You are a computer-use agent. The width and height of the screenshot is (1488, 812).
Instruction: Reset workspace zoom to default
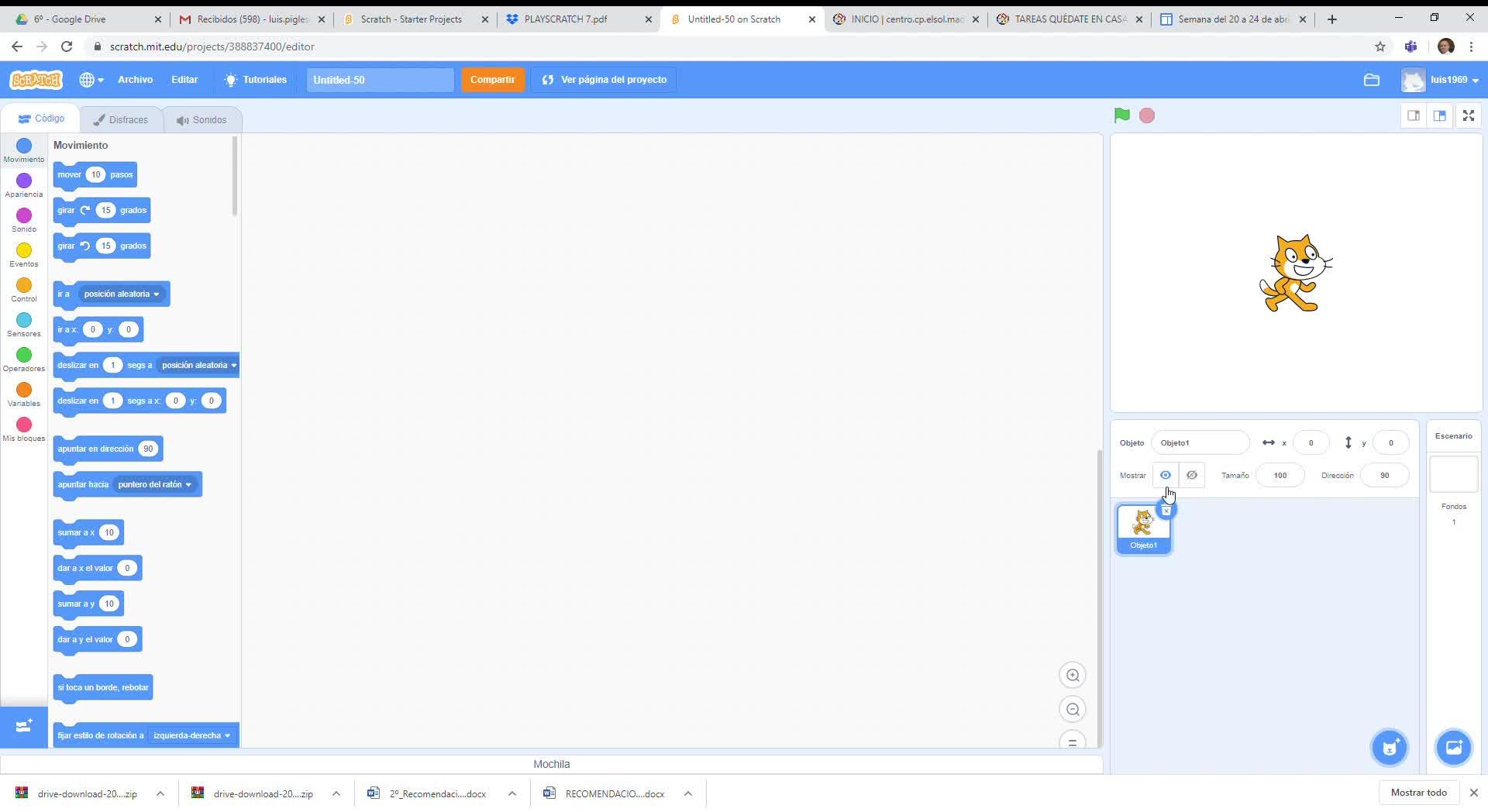pyautogui.click(x=1073, y=741)
